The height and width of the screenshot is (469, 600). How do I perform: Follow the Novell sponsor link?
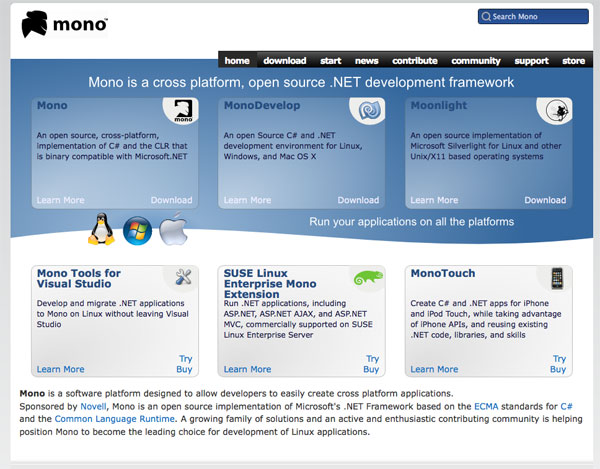tap(93, 406)
